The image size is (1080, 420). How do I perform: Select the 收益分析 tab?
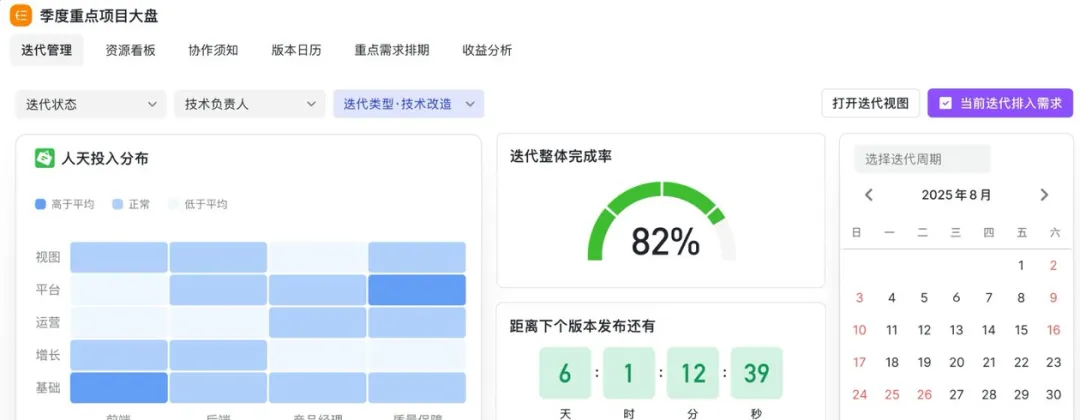click(487, 50)
